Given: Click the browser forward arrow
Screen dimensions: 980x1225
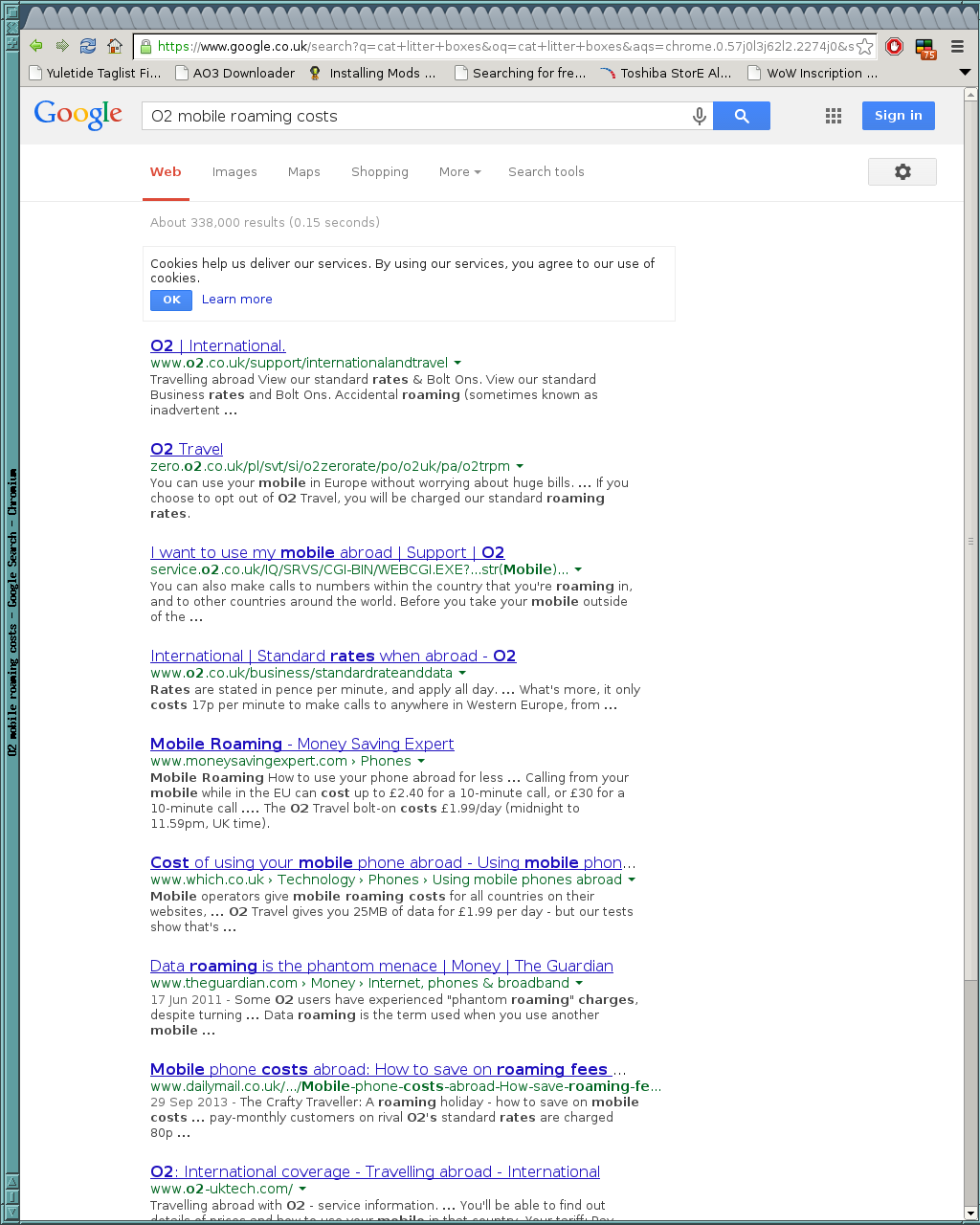Looking at the screenshot, I should 62,46.
